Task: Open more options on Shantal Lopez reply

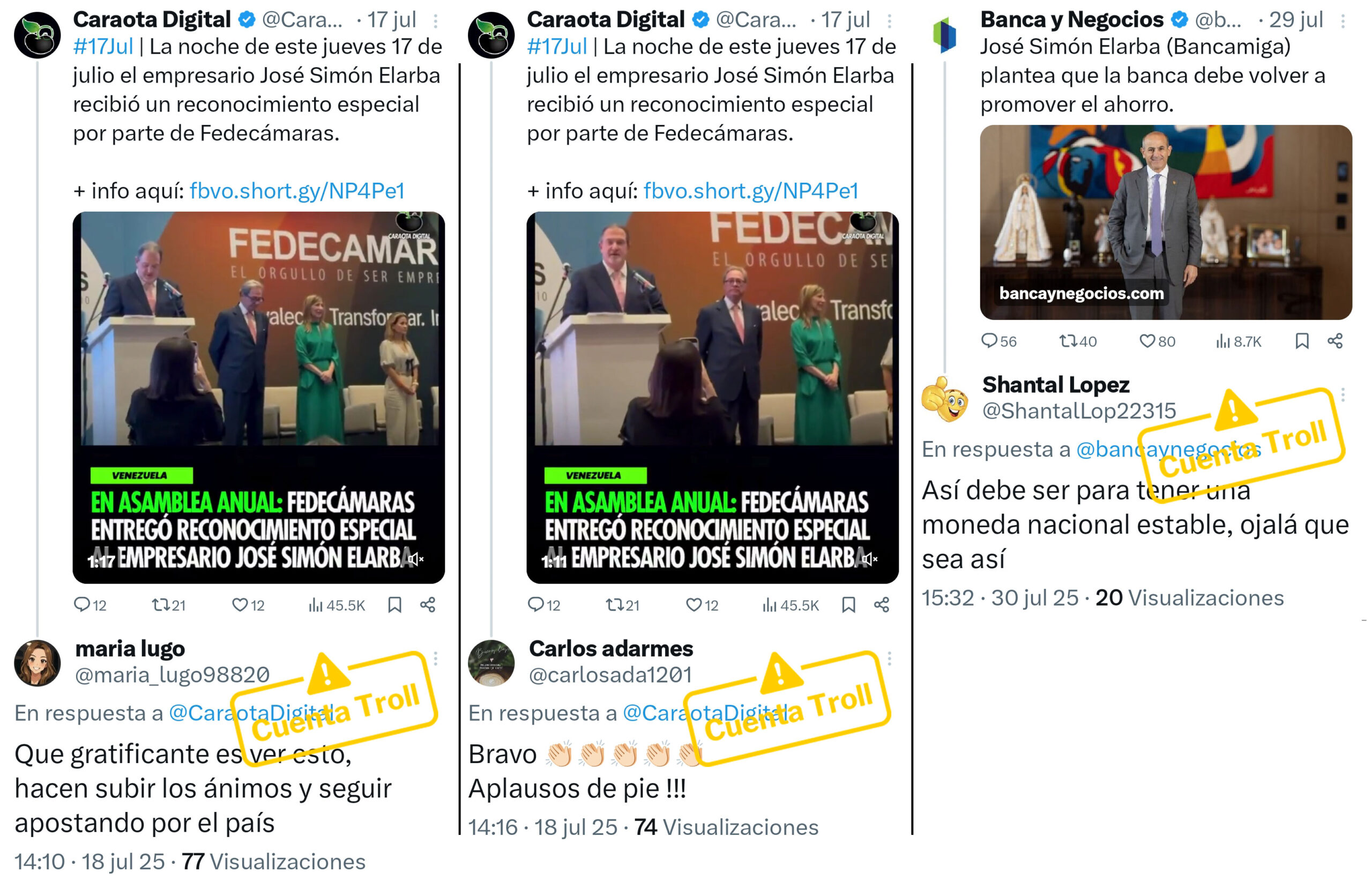Action: coord(1343,395)
